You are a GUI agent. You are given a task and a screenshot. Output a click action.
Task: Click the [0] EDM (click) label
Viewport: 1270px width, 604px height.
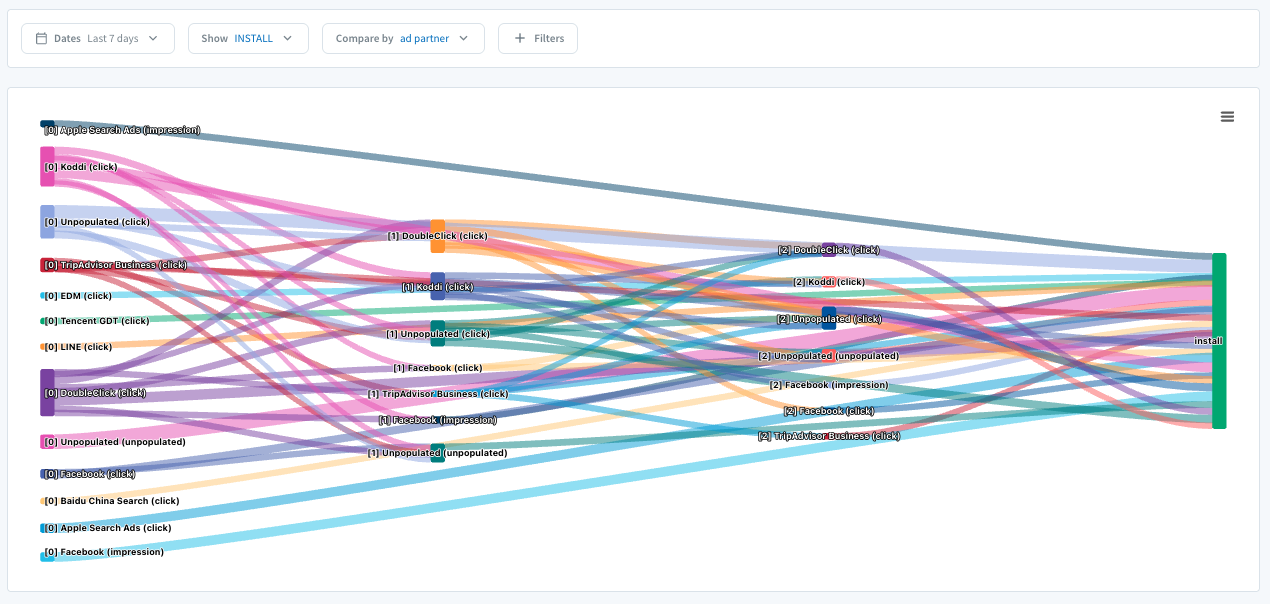[78, 296]
